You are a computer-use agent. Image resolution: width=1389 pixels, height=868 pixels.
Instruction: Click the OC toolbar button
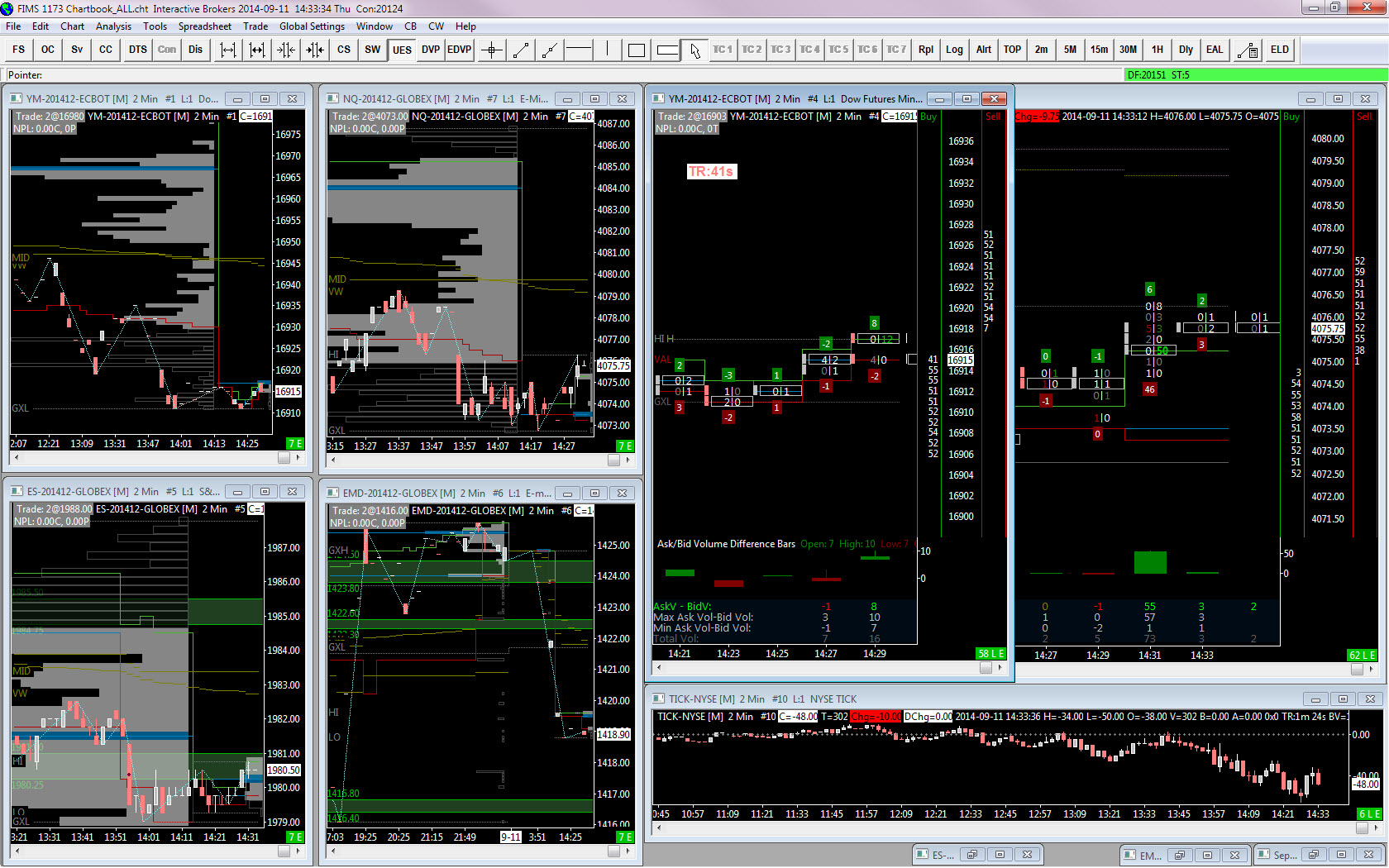[48, 50]
